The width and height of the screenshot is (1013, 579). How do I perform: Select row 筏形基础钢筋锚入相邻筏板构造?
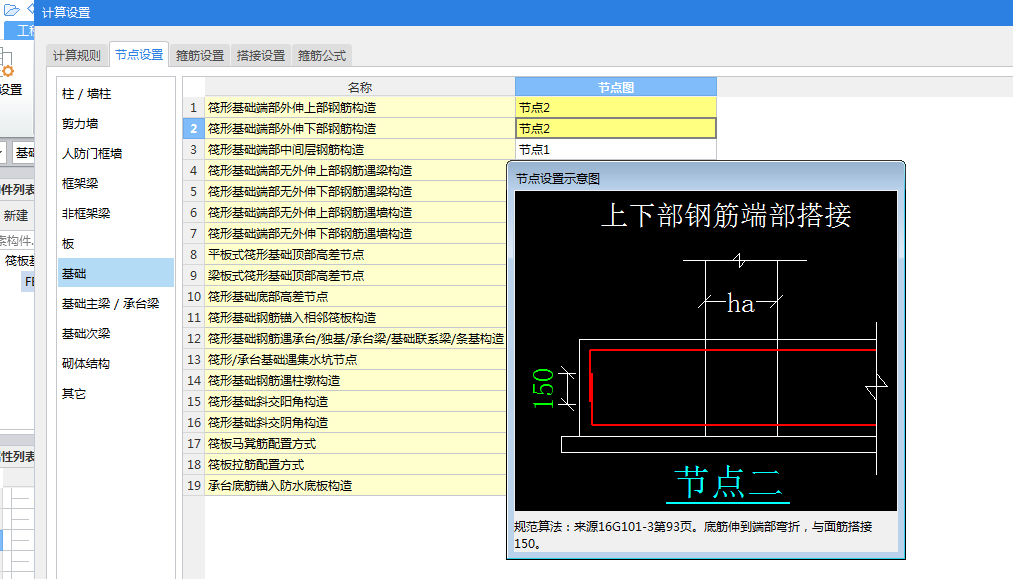pos(356,317)
